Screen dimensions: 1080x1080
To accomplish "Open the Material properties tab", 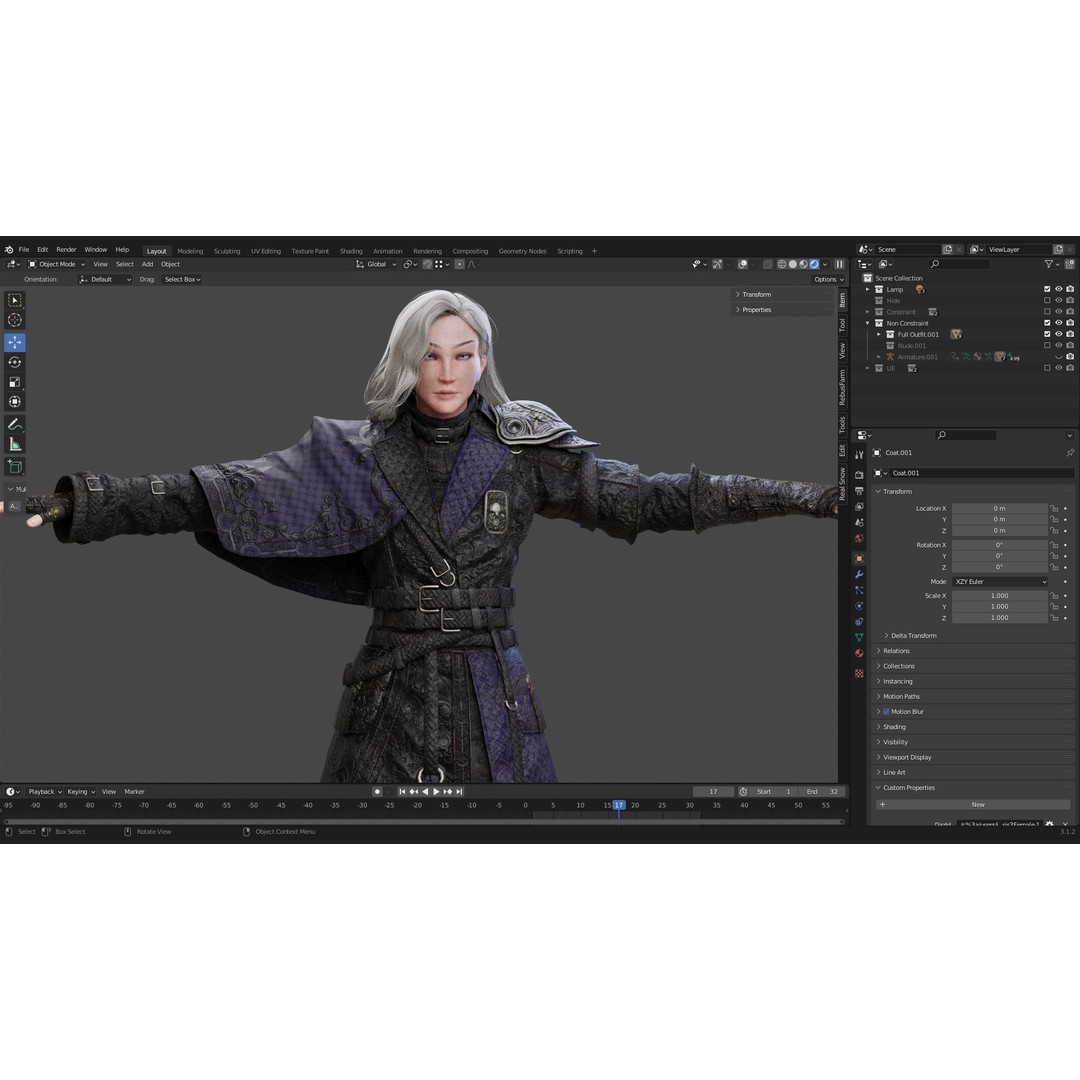I will pyautogui.click(x=859, y=654).
